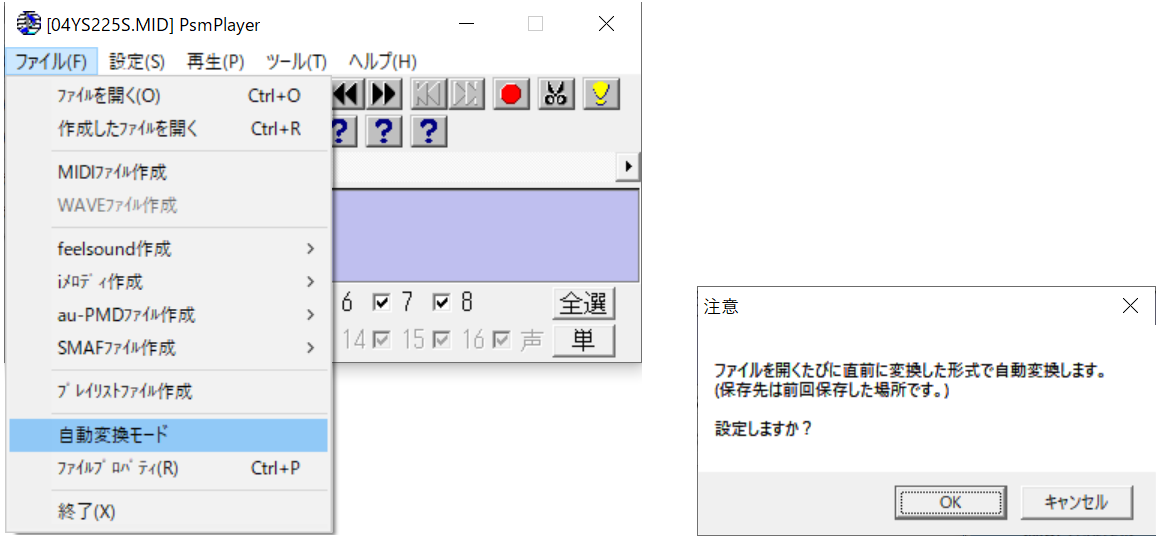This screenshot has width=1169, height=541.
Task: Open the 設定(S) menu
Action: (x=137, y=61)
